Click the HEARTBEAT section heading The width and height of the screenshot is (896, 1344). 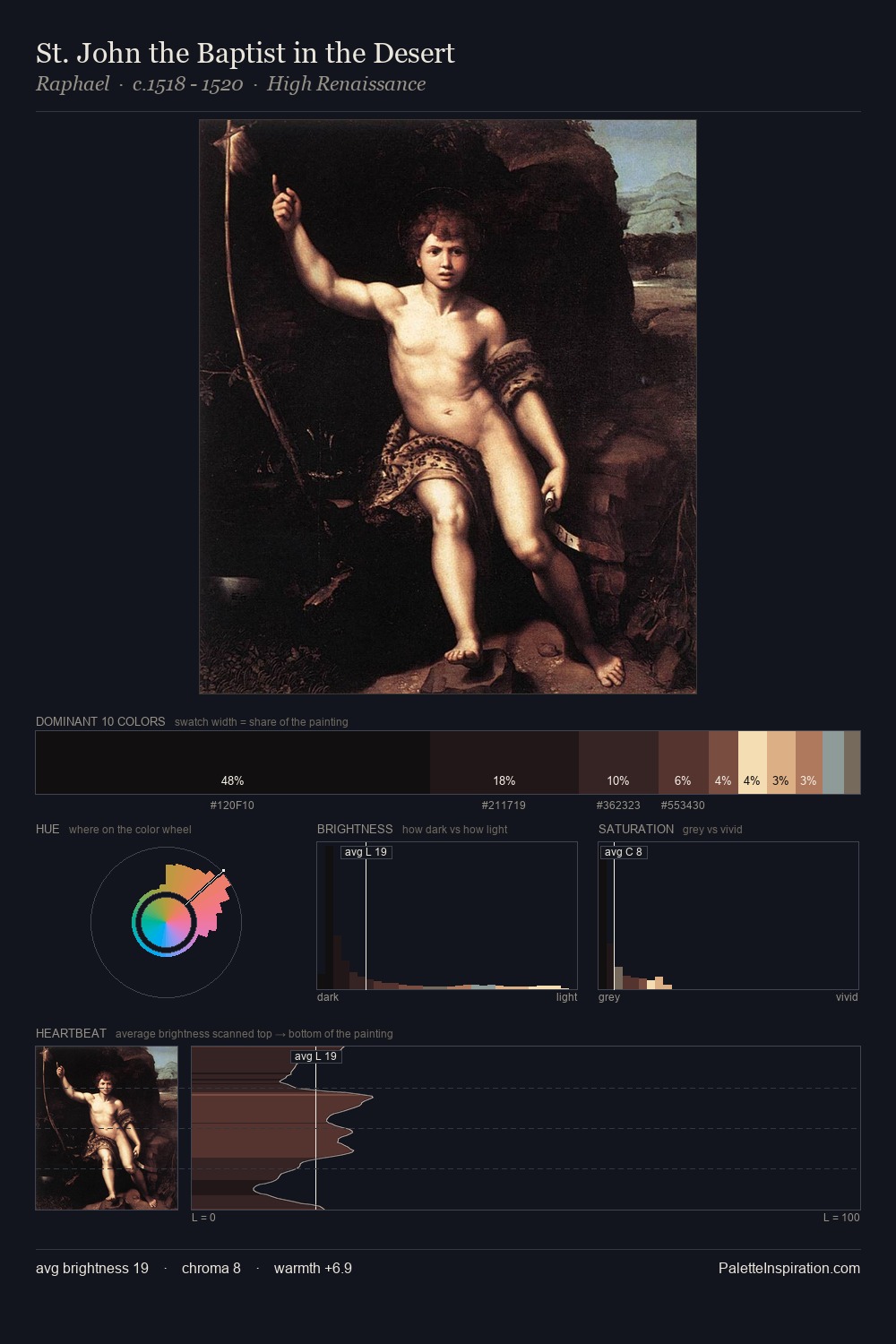coord(71,1034)
